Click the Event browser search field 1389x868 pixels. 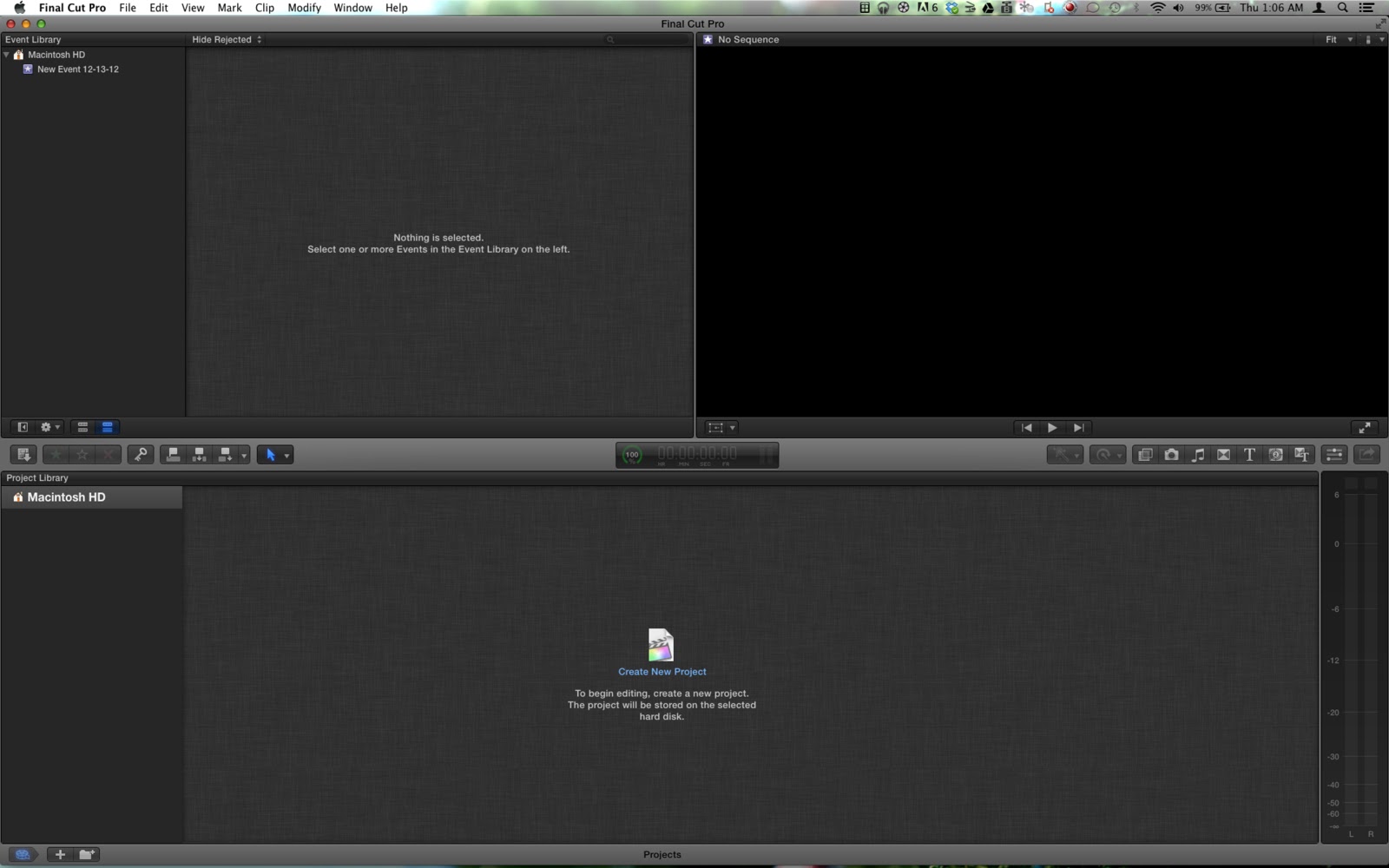[647, 40]
